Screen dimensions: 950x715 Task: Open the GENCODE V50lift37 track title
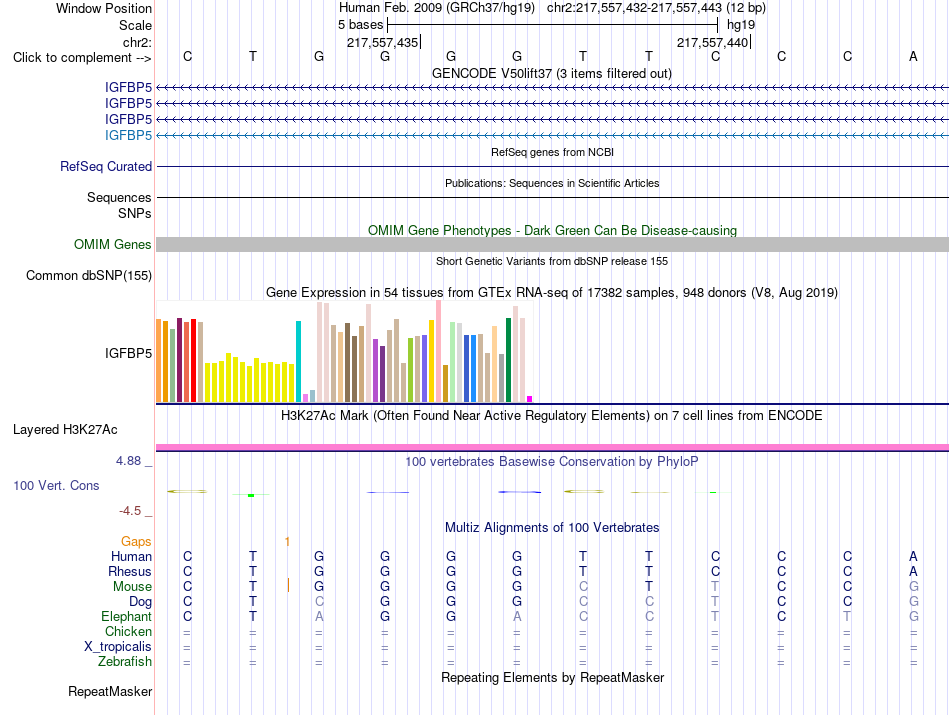point(551,73)
